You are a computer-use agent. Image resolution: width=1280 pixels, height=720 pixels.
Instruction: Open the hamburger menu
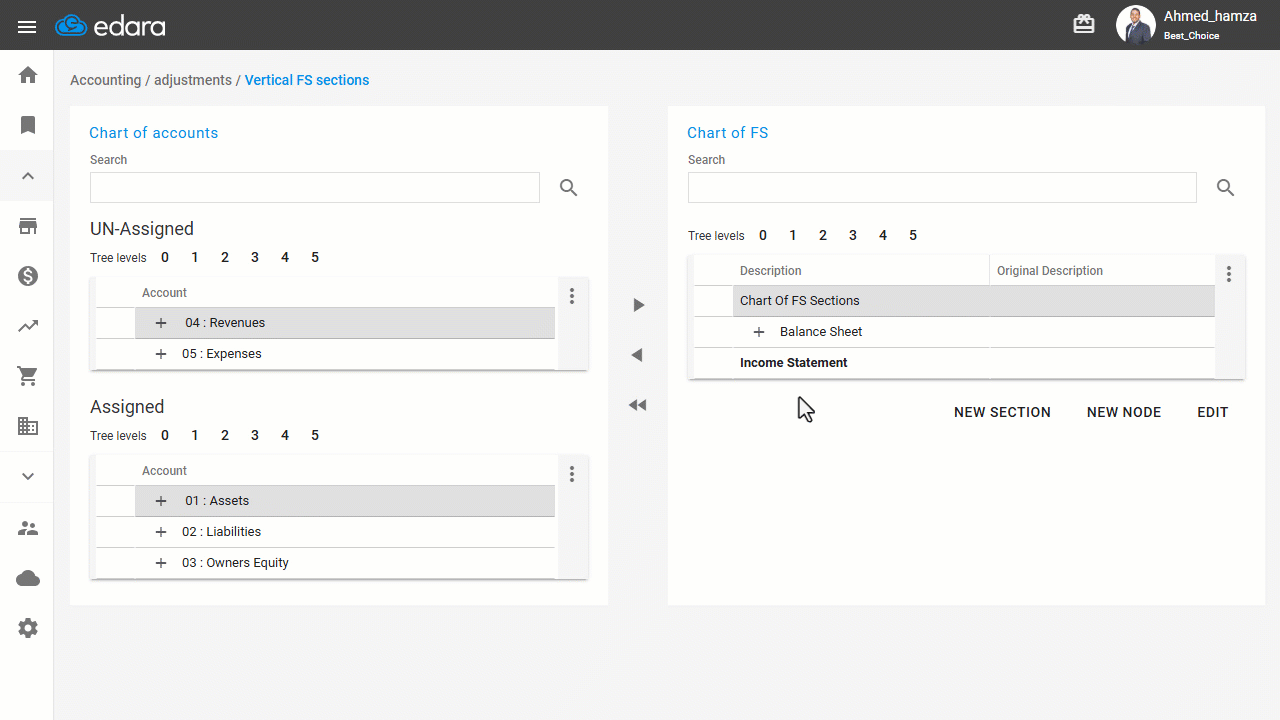27,27
